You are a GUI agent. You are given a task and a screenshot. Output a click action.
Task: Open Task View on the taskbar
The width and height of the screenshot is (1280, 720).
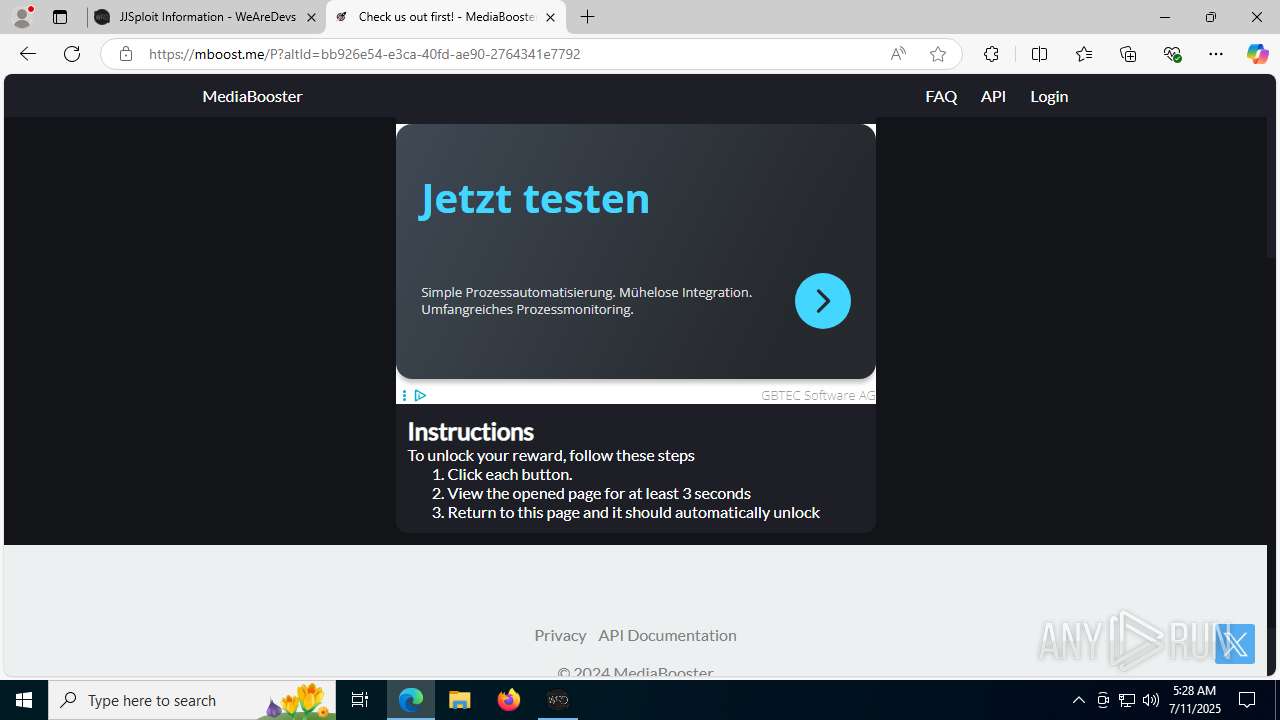tap(360, 700)
